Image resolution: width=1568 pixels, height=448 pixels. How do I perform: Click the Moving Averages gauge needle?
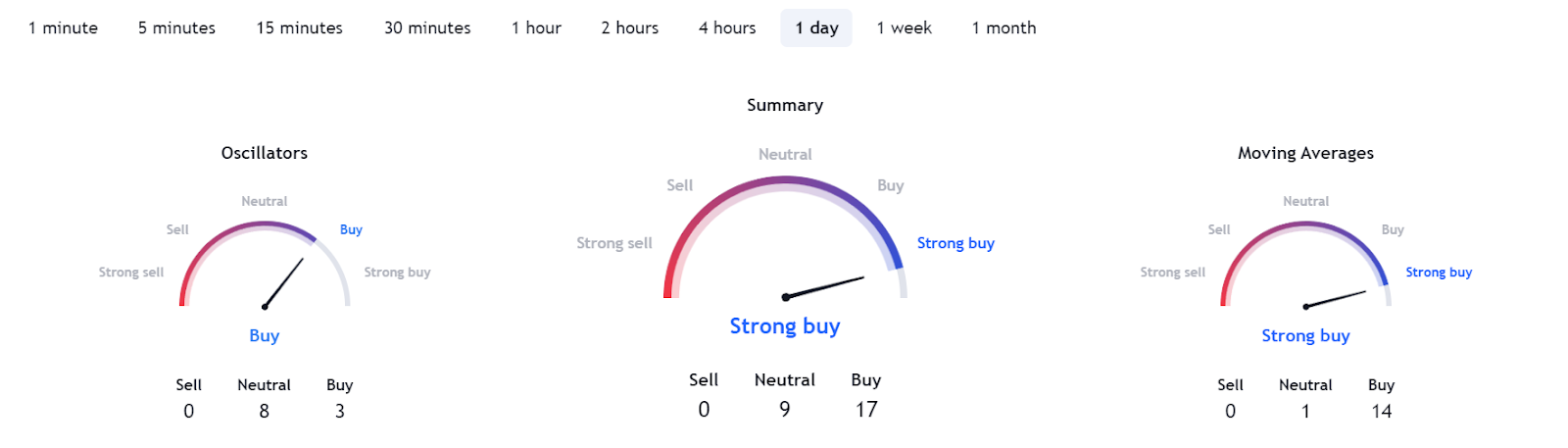tap(1336, 299)
